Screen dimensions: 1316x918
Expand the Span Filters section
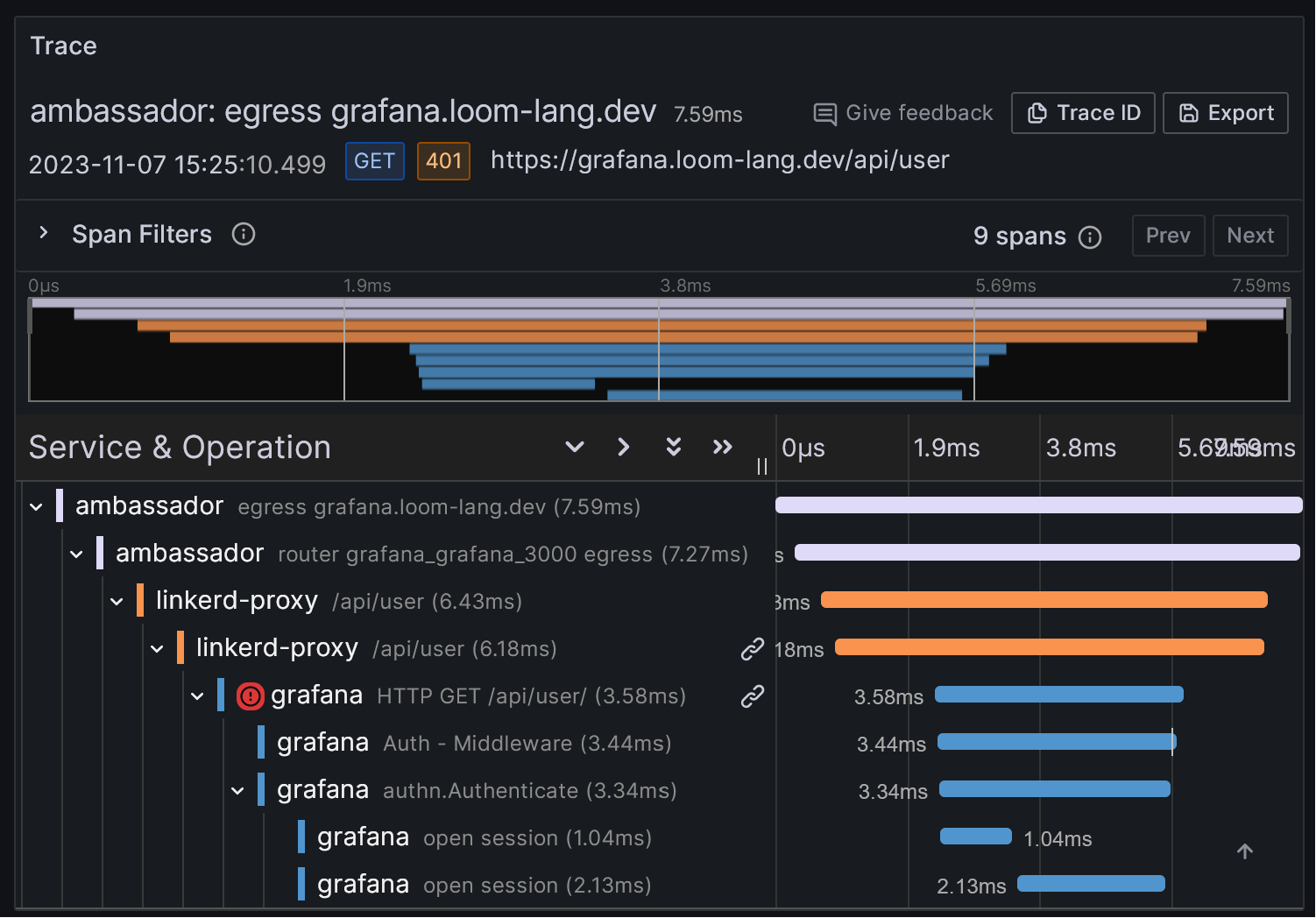pyautogui.click(x=43, y=233)
